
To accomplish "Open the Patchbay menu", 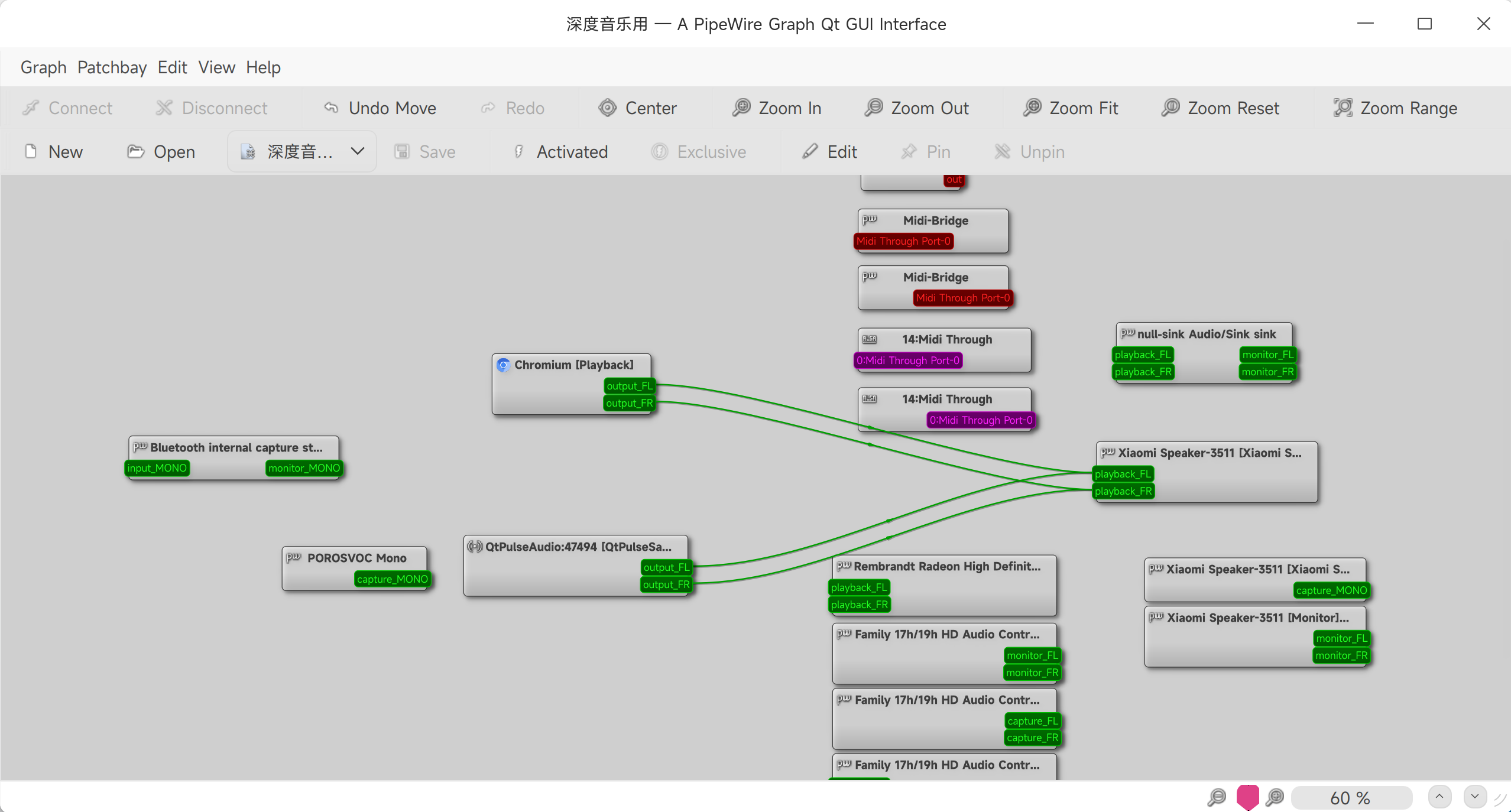I will tap(112, 67).
